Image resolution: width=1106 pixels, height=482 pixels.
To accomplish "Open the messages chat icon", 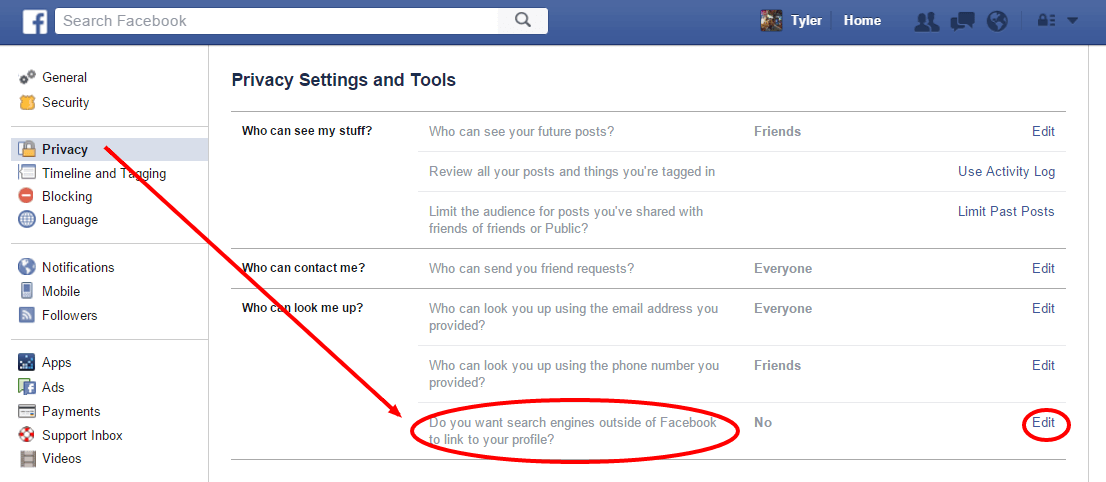I will coord(962,22).
